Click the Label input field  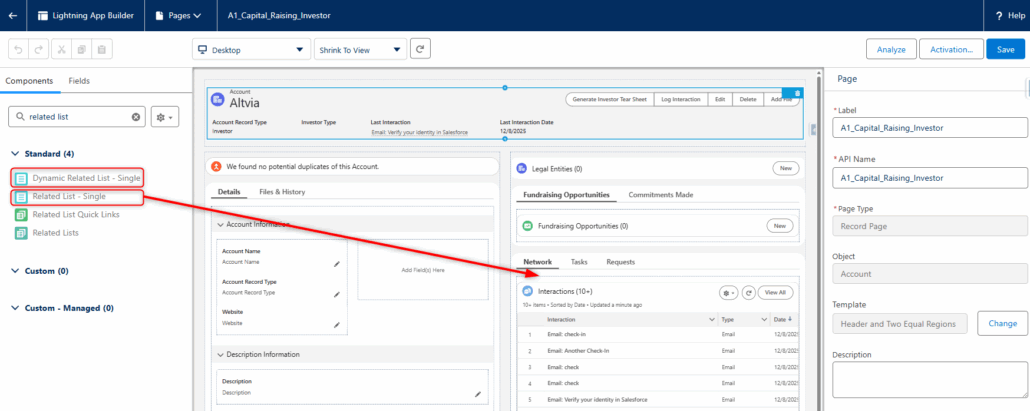pyautogui.click(x=930, y=128)
